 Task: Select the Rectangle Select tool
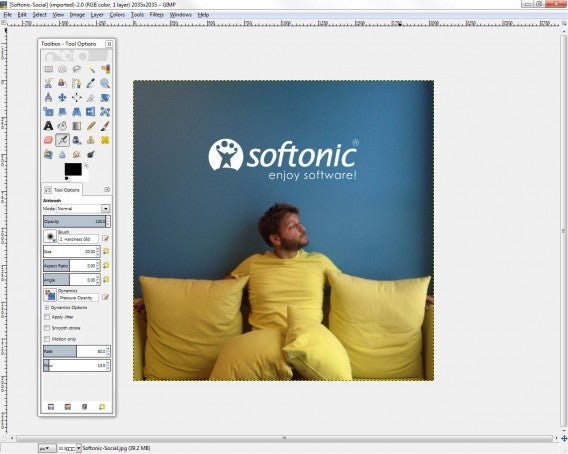click(48, 69)
